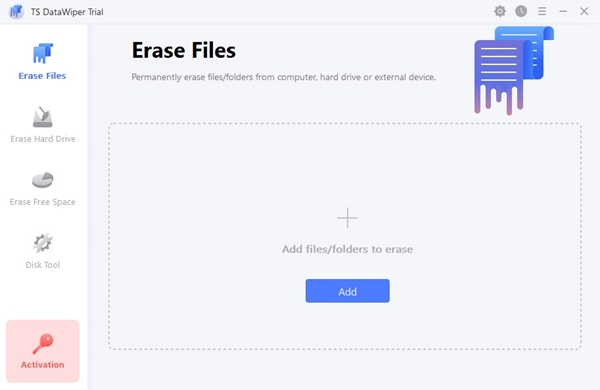600x390 pixels.
Task: Choose the Erase Free Space pie icon
Action: click(x=42, y=180)
